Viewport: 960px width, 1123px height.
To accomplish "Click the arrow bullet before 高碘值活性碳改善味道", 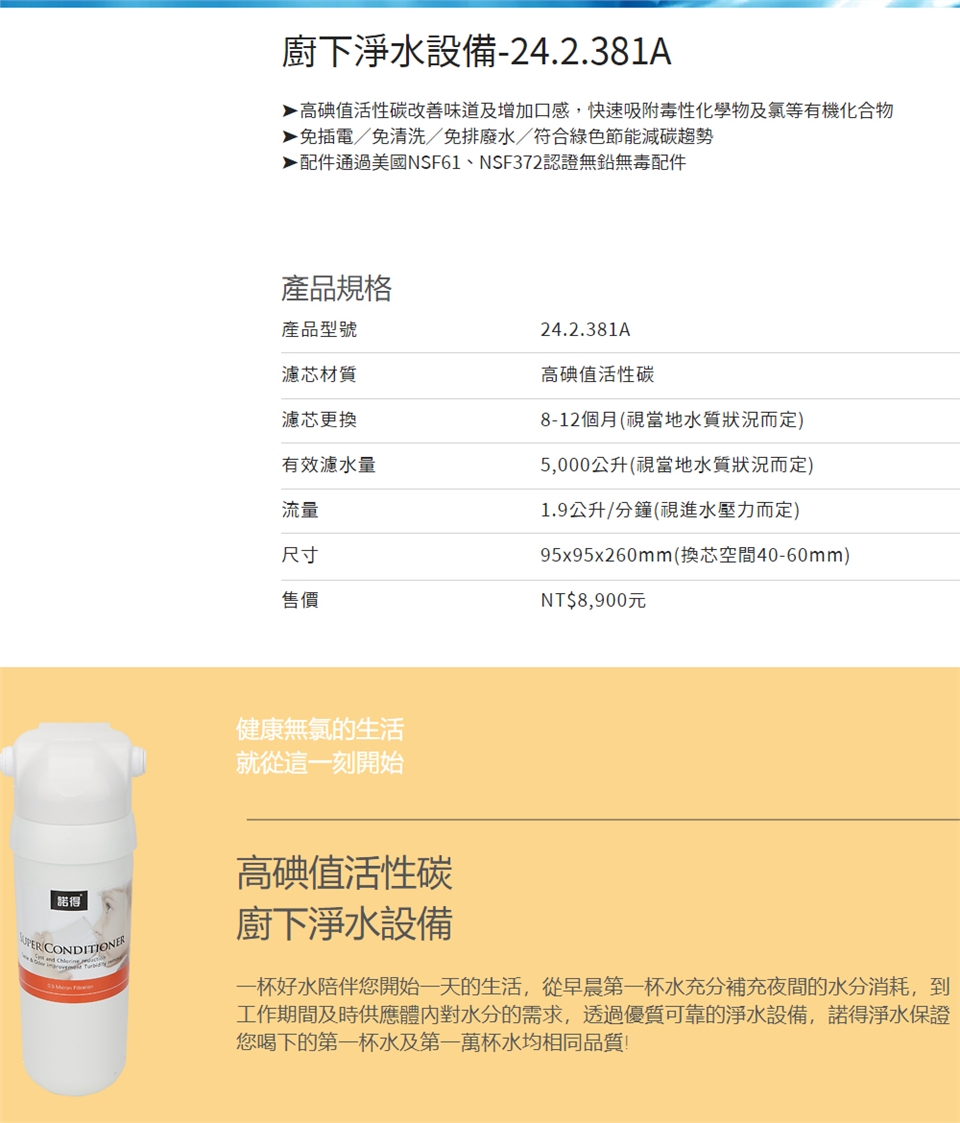I will coord(289,110).
